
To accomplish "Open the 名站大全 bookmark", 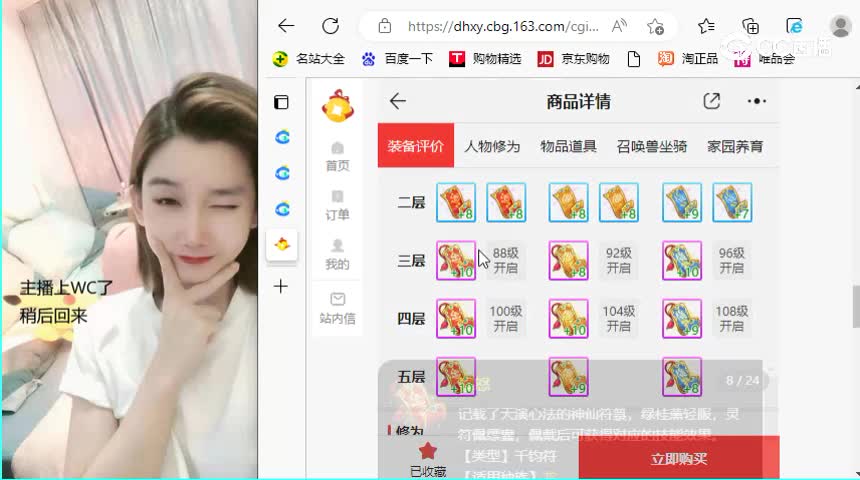I will 309,59.
